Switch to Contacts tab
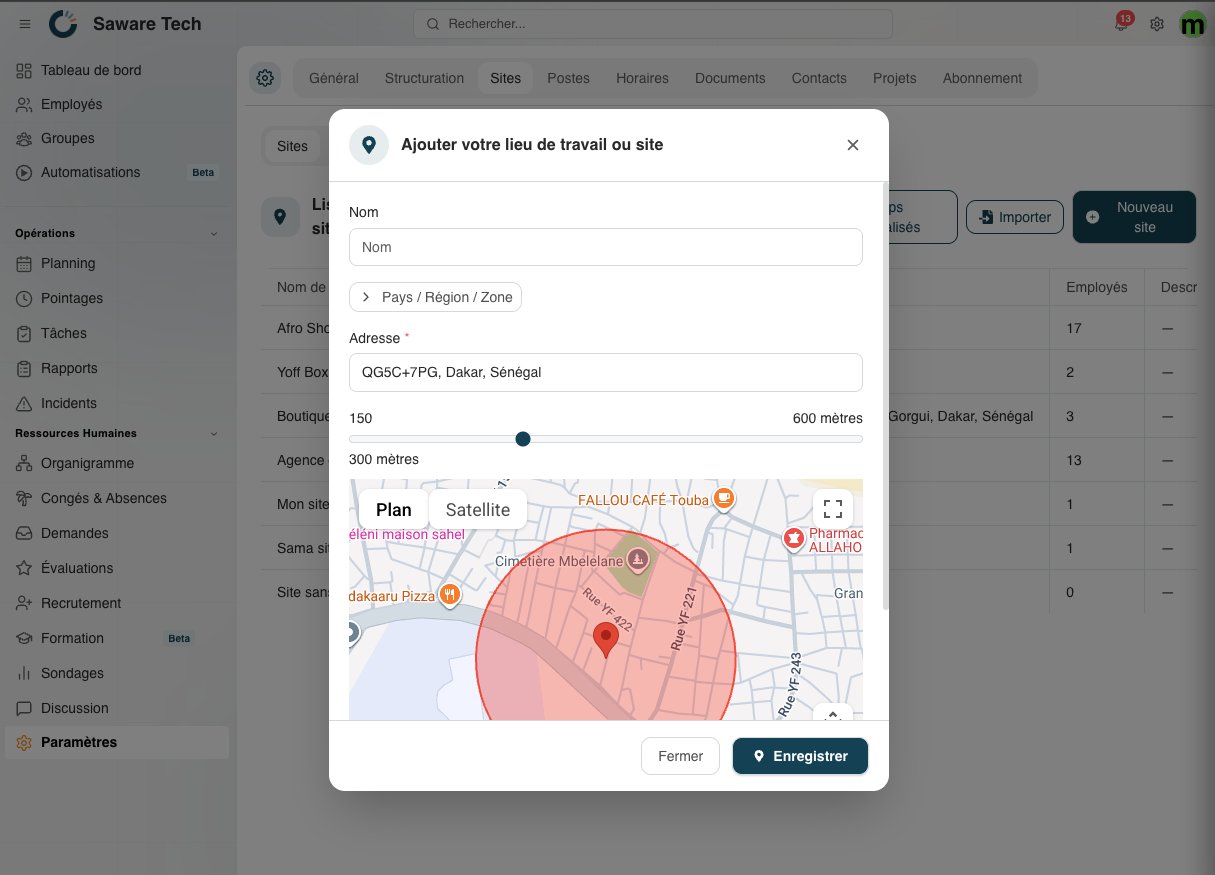This screenshot has height=875, width=1215. (x=819, y=78)
